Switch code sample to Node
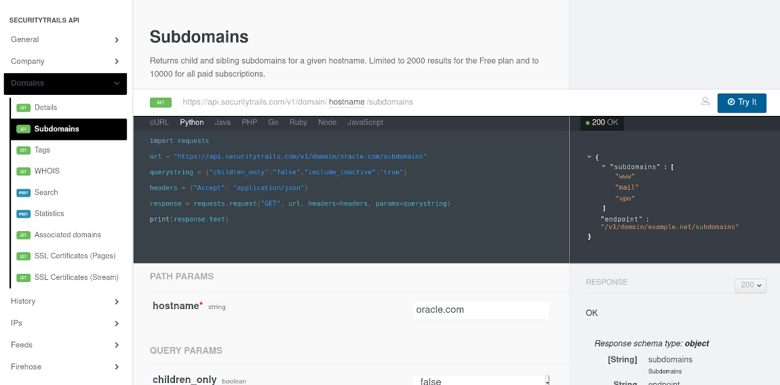780x385 pixels. click(x=327, y=122)
